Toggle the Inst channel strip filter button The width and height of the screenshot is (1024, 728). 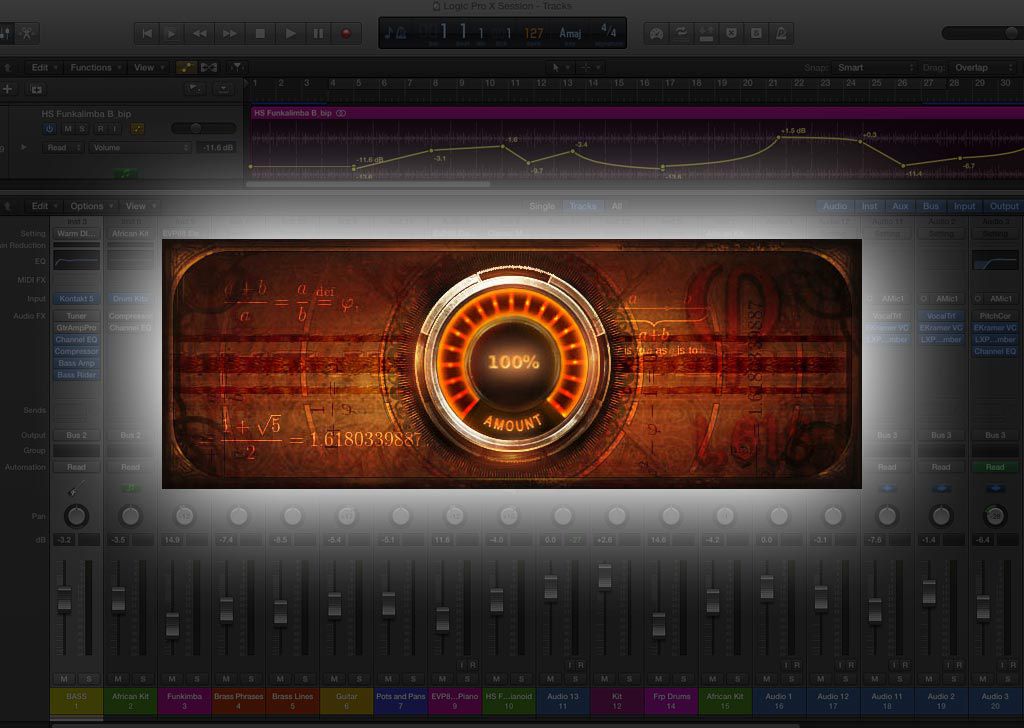coord(869,206)
